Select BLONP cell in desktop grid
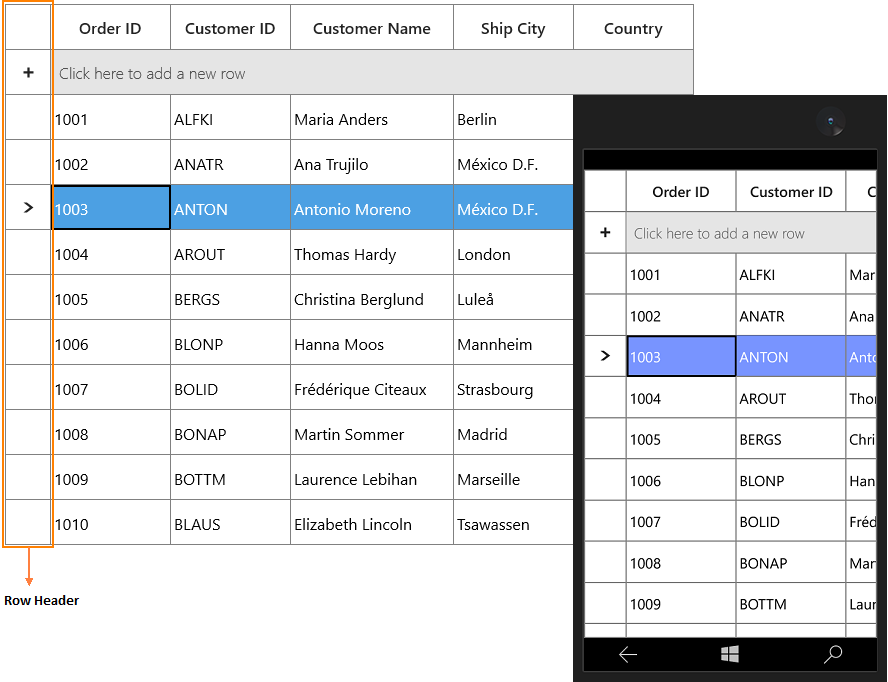 coord(230,342)
